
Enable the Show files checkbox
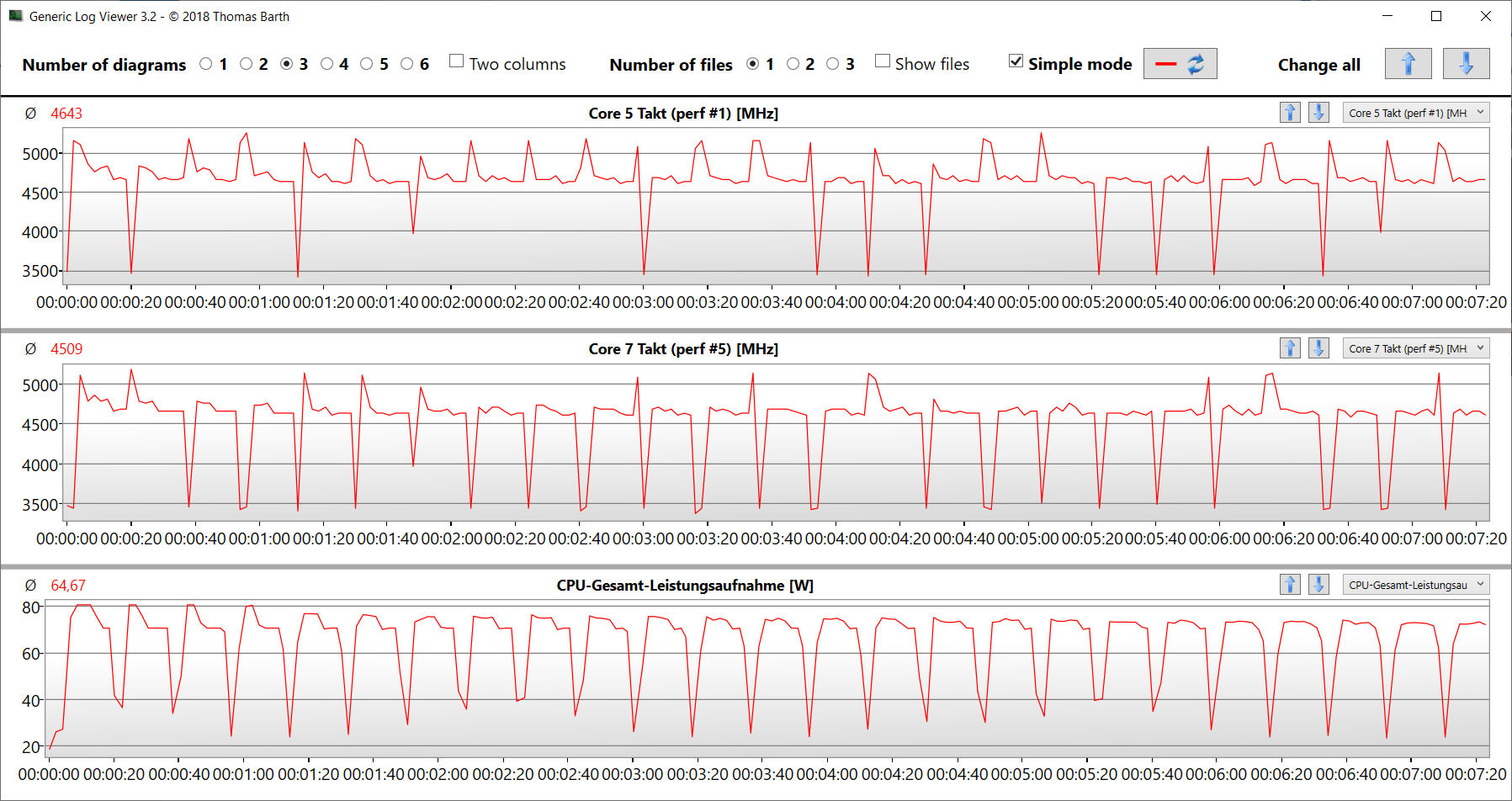click(883, 61)
